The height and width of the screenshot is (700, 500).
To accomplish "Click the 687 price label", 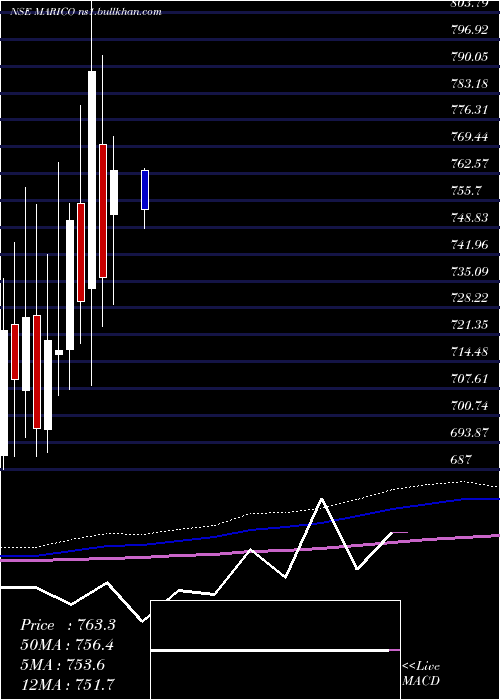I will point(462,459).
